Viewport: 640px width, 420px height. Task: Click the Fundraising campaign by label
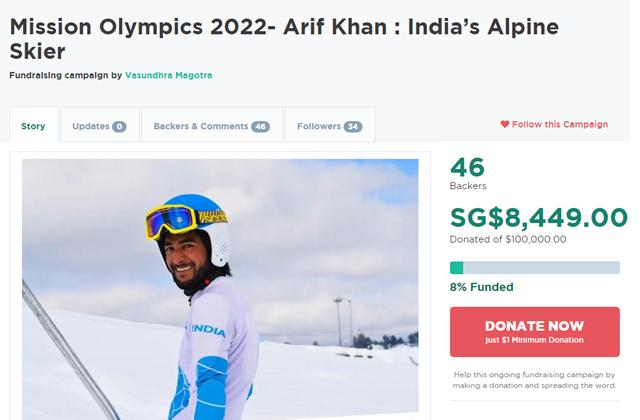click(66, 76)
